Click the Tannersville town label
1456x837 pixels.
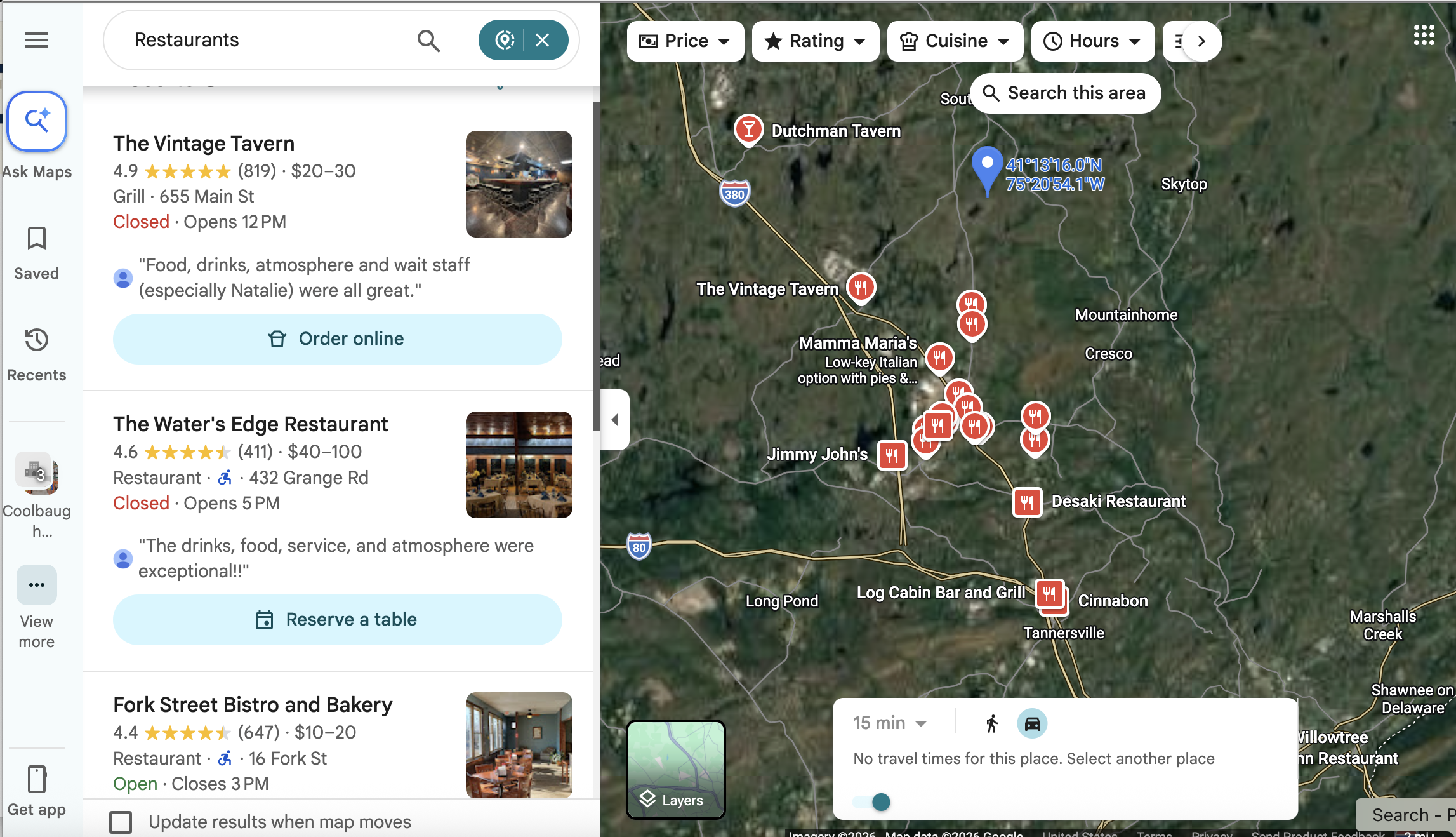click(x=1064, y=633)
